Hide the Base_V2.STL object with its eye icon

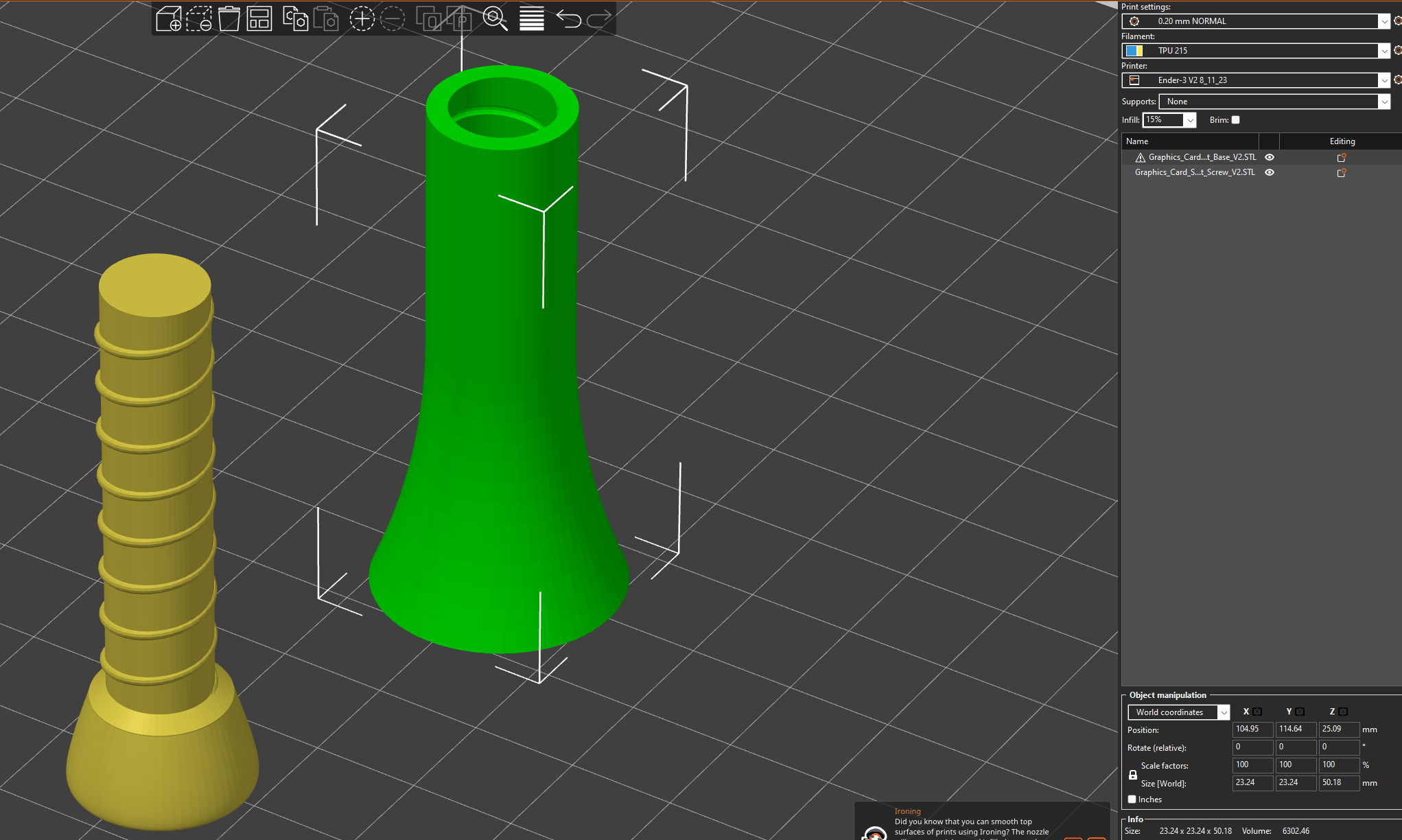pyautogui.click(x=1270, y=157)
